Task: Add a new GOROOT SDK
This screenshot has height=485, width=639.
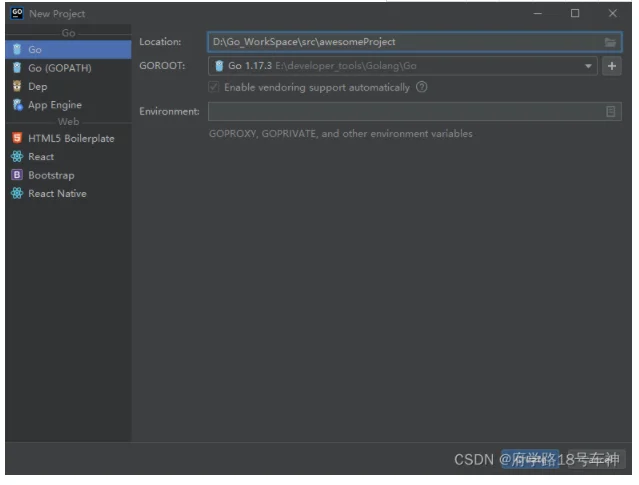Action: 612,66
